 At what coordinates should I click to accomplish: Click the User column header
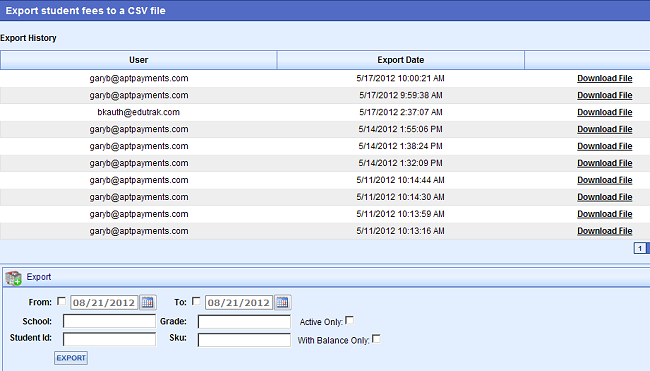(138, 60)
